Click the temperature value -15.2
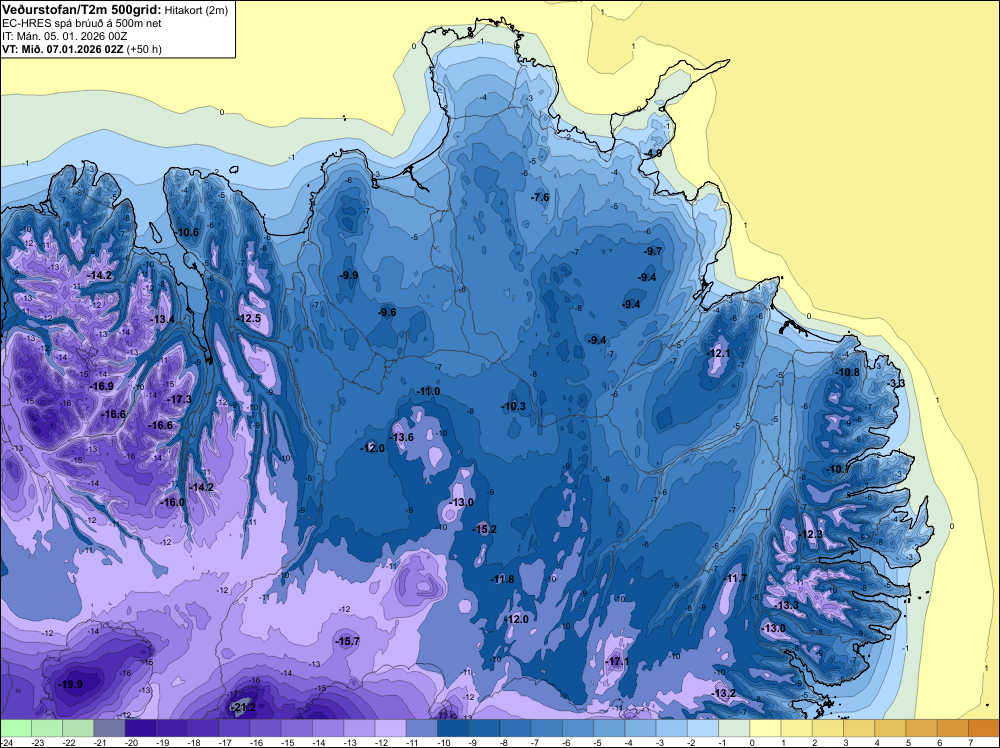The height and width of the screenshot is (748, 1000). (x=484, y=529)
